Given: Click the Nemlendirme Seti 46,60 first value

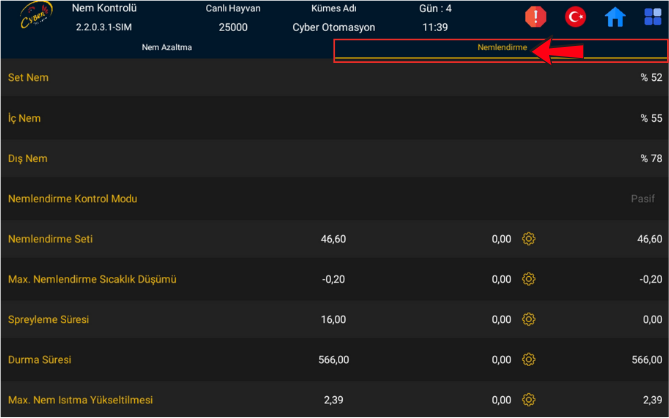Looking at the screenshot, I should [x=333, y=239].
